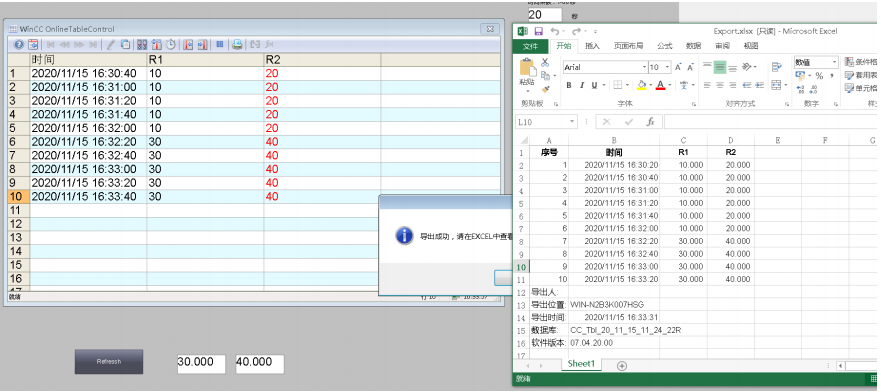Image resolution: width=881 pixels, height=392 pixels.
Task: Toggle center vertical alignment in Excel
Action: click(x=720, y=67)
